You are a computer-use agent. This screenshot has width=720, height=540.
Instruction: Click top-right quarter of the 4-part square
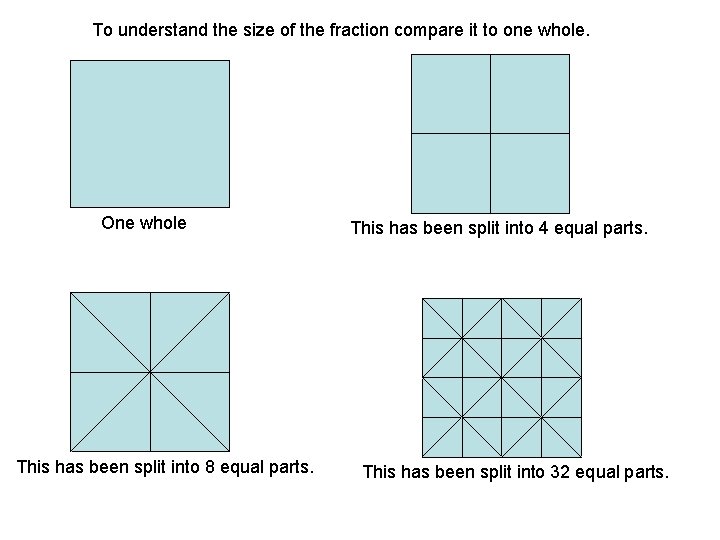(529, 93)
